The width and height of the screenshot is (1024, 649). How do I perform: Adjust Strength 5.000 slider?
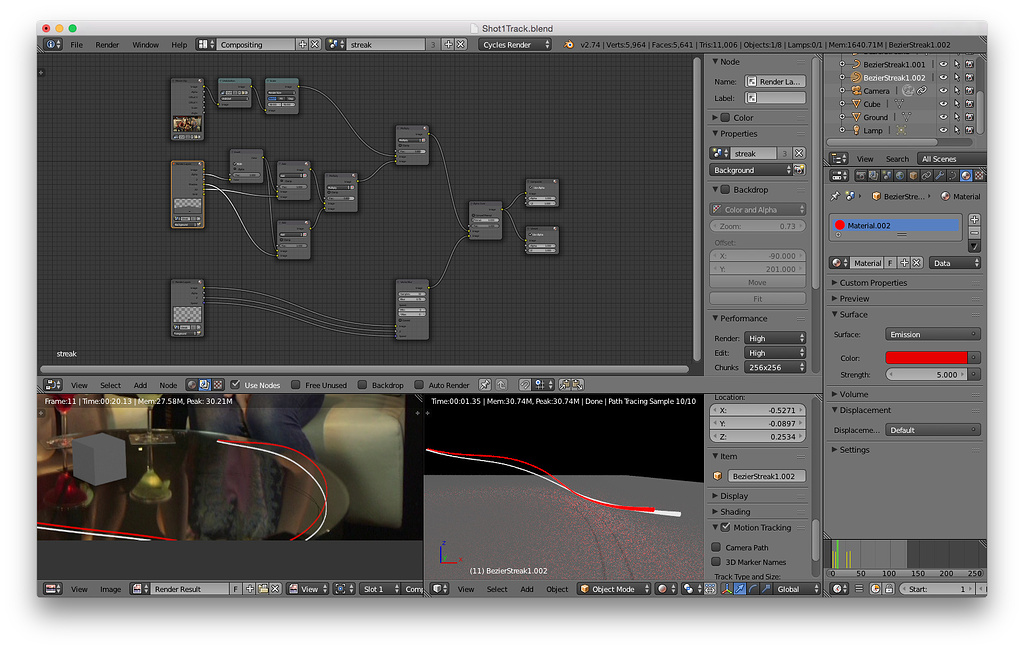[x=926, y=375]
